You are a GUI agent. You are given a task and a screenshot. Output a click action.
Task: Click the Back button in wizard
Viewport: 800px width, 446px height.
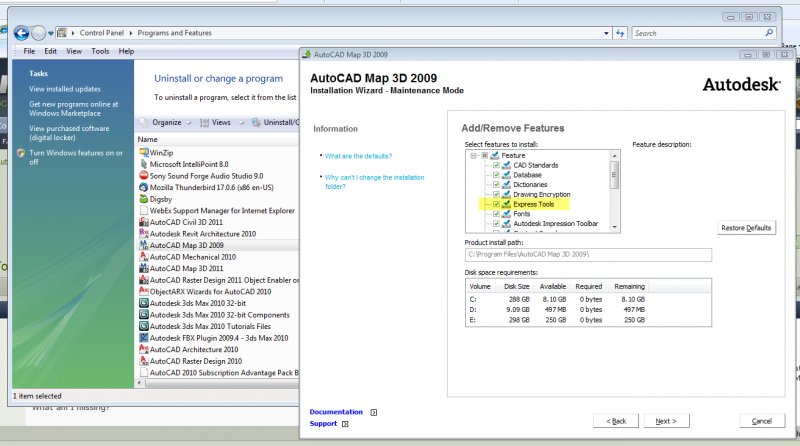click(x=616, y=421)
